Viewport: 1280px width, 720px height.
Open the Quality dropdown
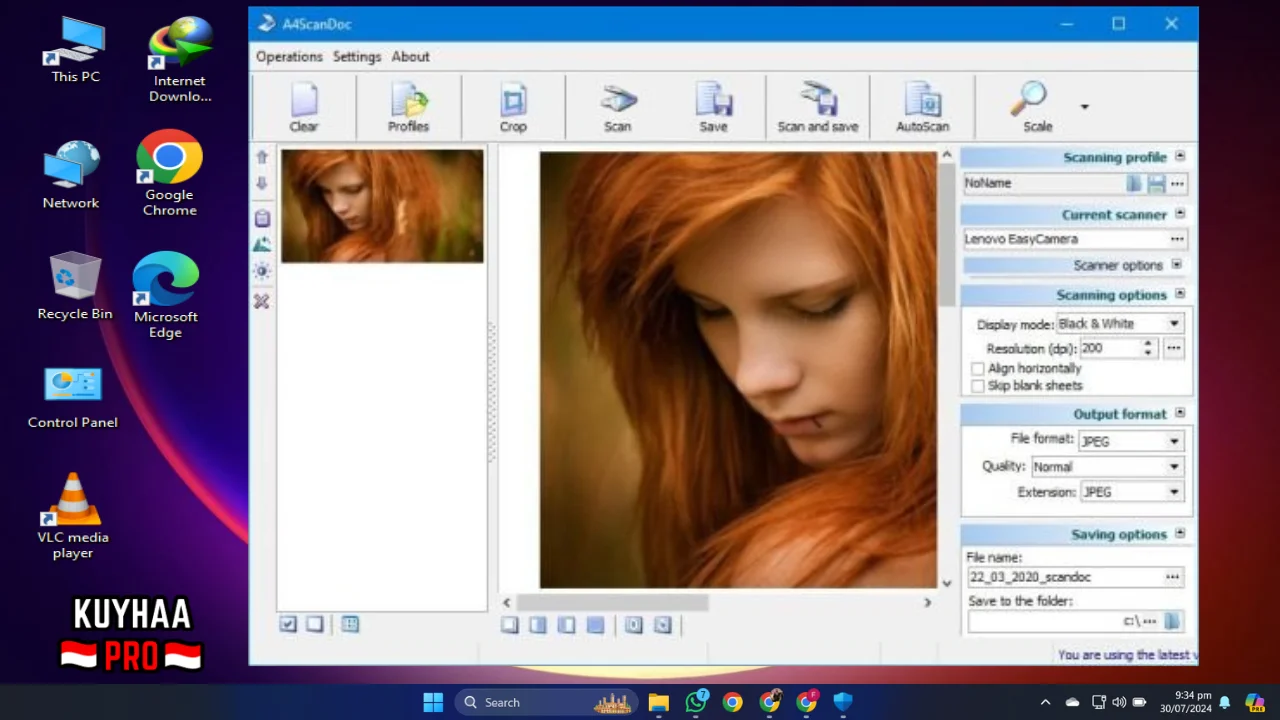click(x=1174, y=467)
